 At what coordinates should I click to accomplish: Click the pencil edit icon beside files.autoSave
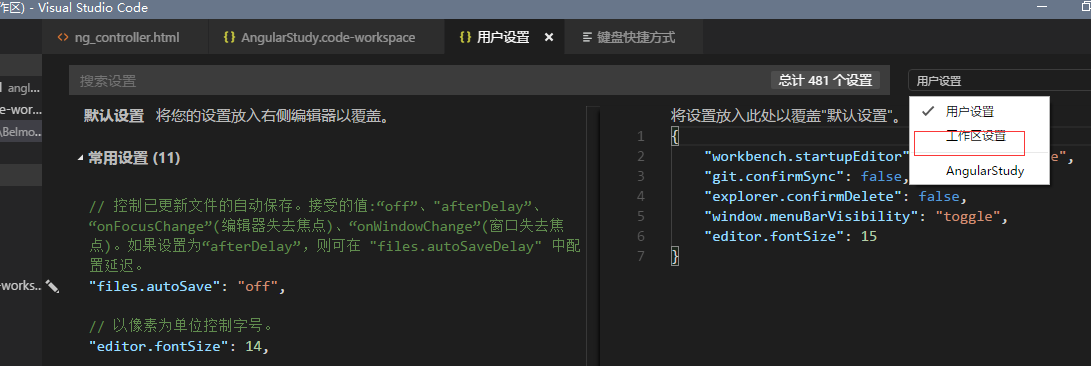tap(52, 286)
